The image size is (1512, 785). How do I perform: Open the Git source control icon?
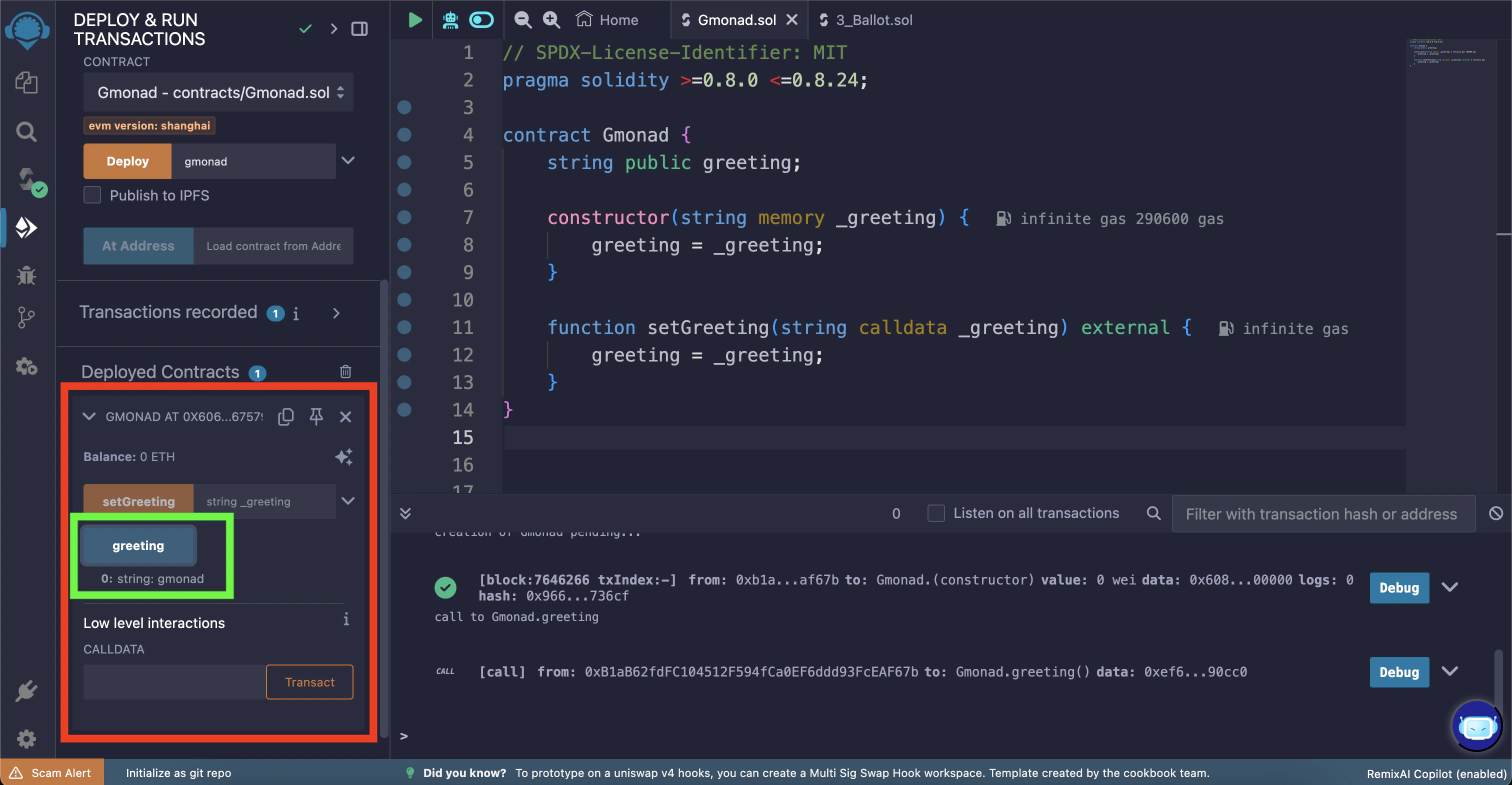pyautogui.click(x=26, y=317)
